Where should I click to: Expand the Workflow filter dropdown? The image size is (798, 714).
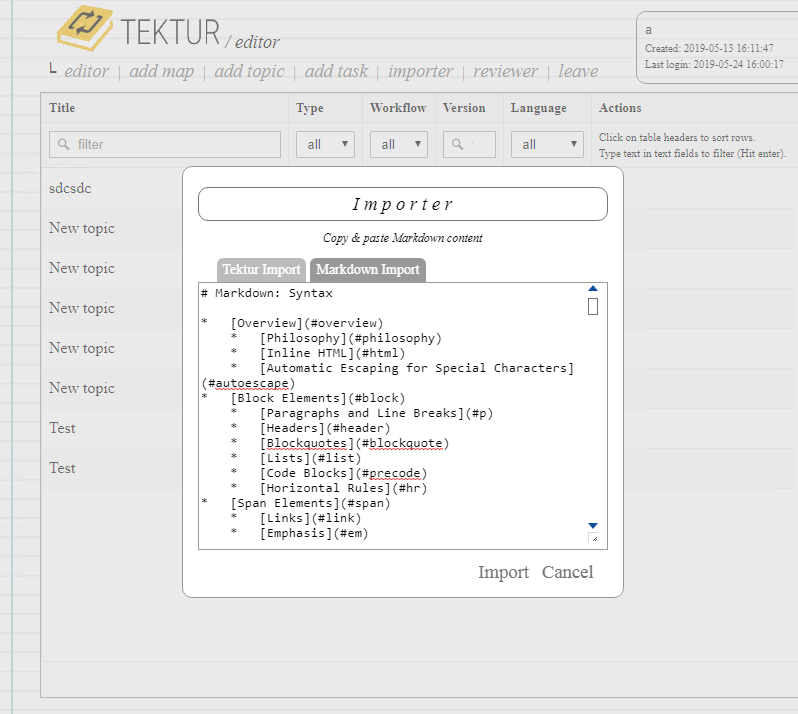pos(398,144)
